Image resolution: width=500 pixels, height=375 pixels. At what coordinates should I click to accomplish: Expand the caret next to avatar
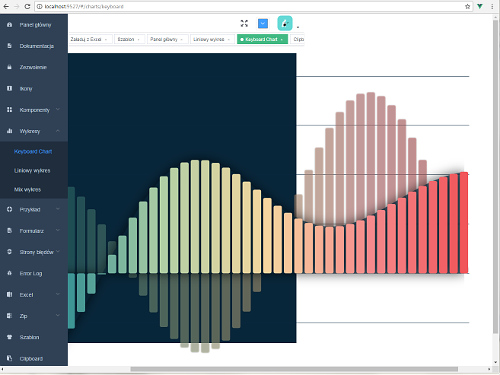tap(298, 27)
